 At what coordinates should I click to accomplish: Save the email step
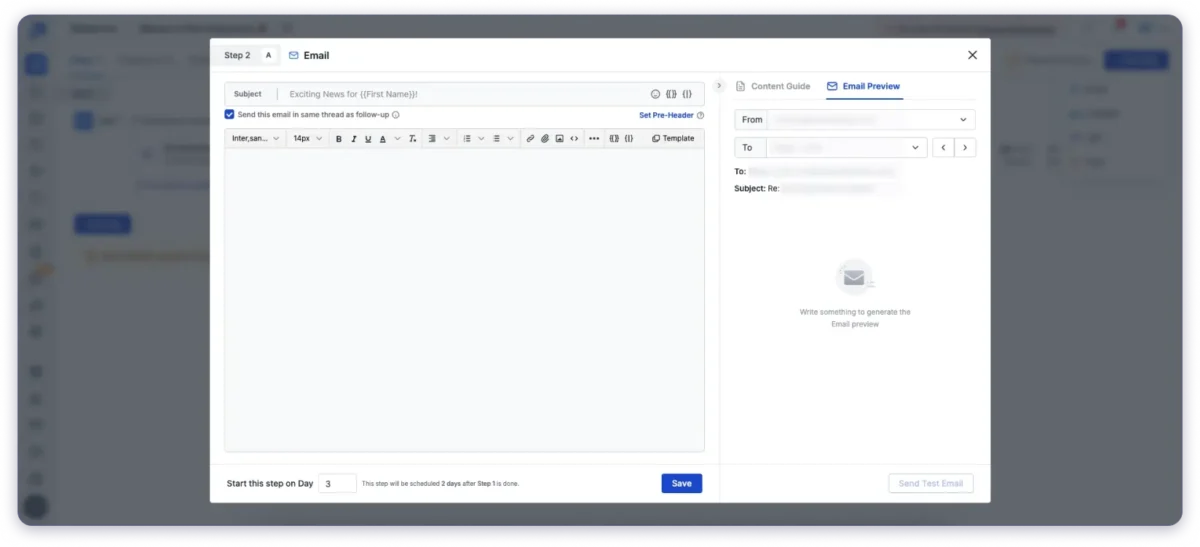pos(682,484)
